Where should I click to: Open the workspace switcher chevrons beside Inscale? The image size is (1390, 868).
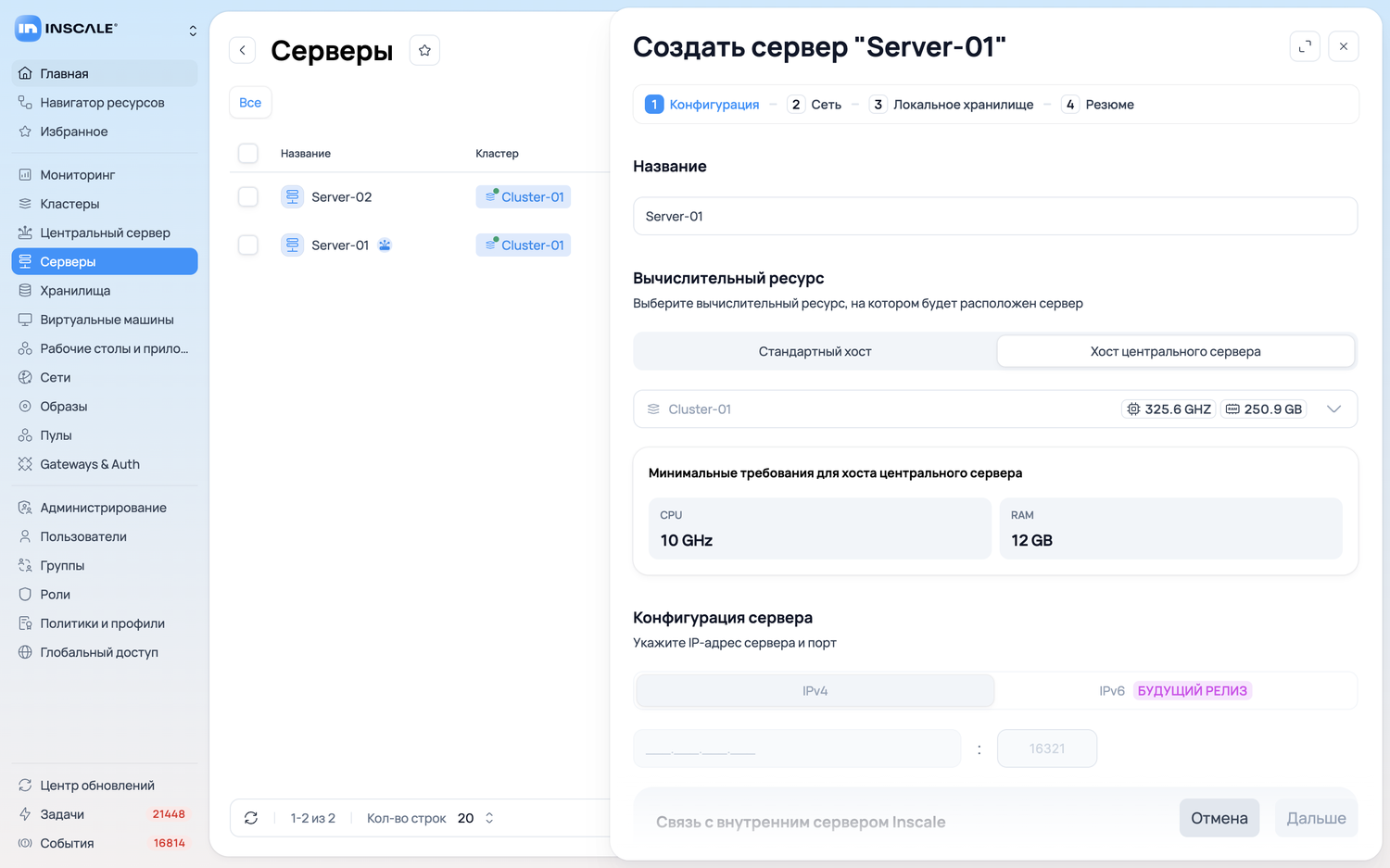click(193, 31)
